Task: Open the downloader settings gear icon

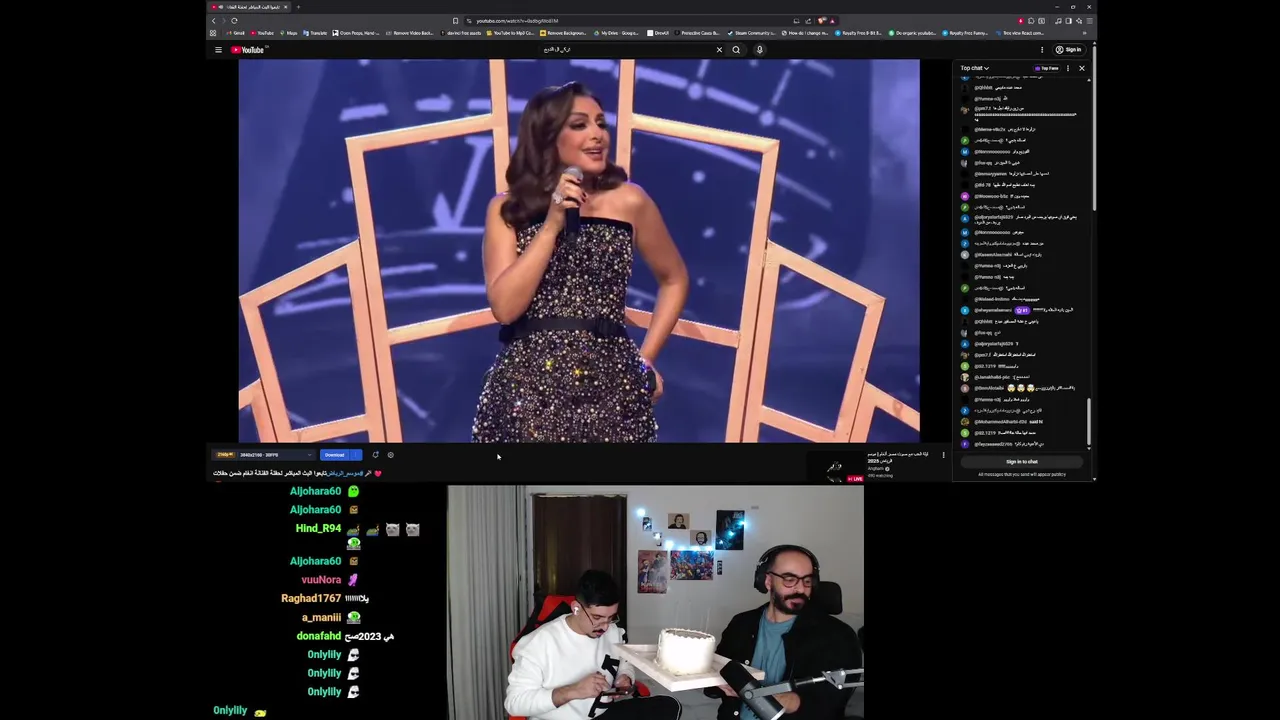Action: click(x=390, y=455)
